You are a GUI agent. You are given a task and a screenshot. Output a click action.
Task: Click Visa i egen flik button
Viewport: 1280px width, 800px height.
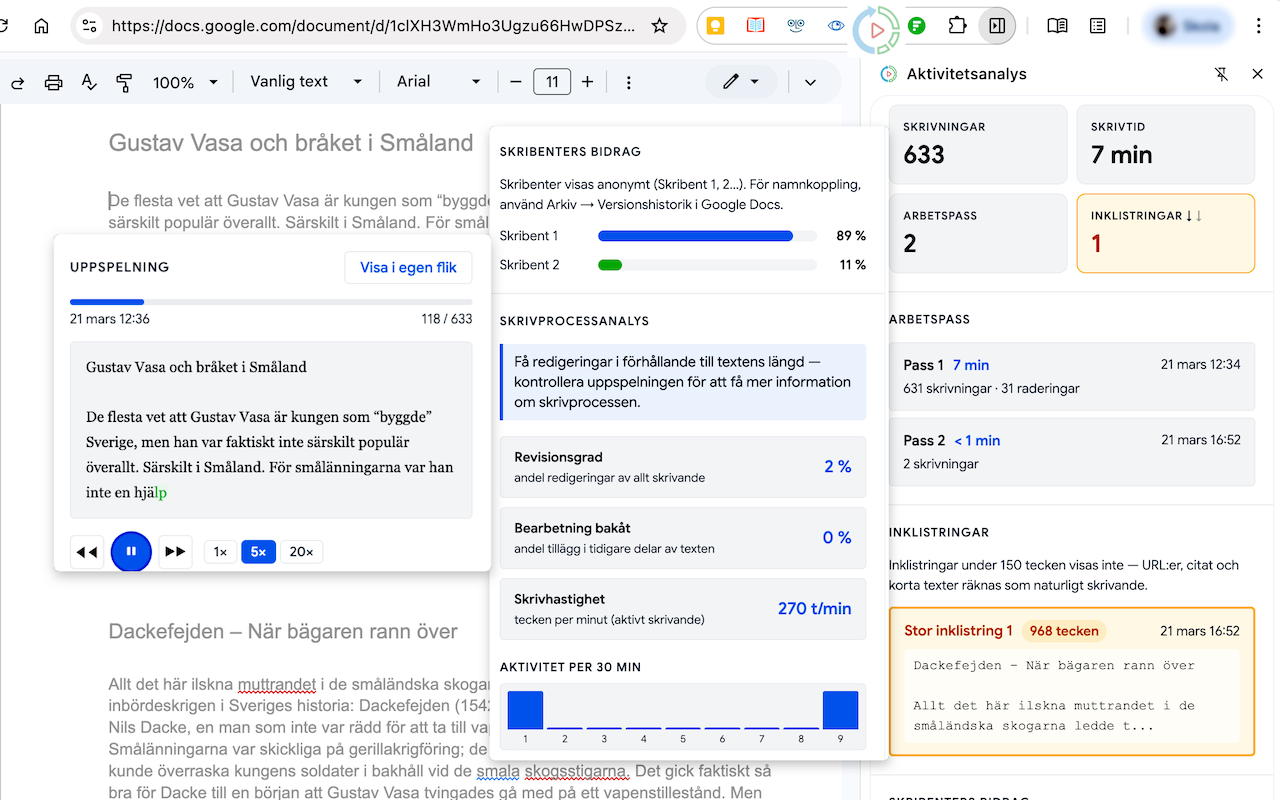408,268
